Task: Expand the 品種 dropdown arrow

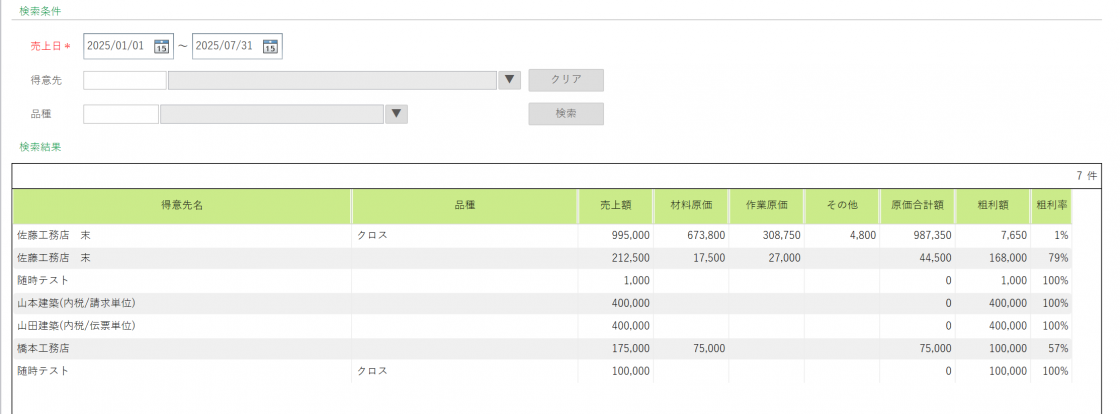Action: pos(397,114)
